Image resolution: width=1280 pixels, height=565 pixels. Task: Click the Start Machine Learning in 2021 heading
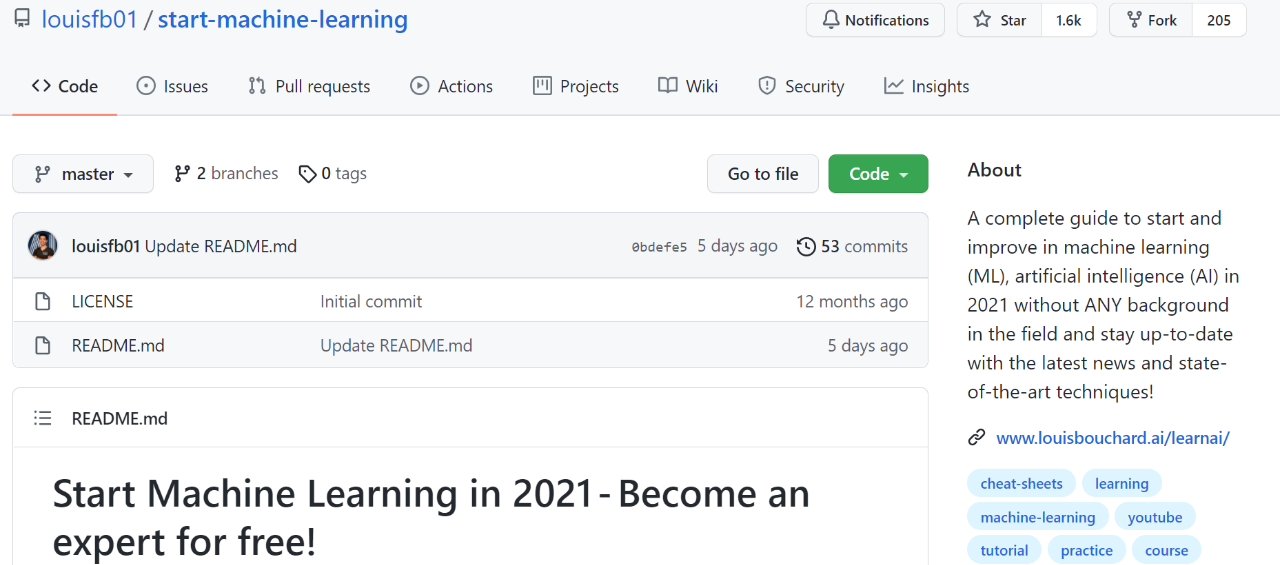[431, 517]
